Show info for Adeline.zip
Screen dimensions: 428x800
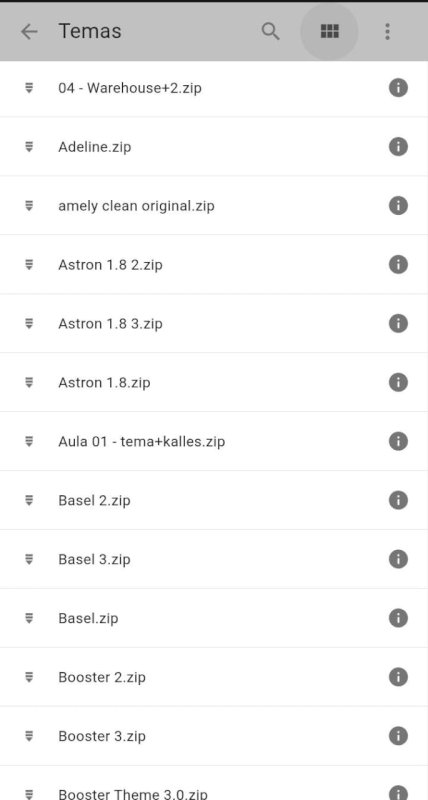pyautogui.click(x=398, y=147)
